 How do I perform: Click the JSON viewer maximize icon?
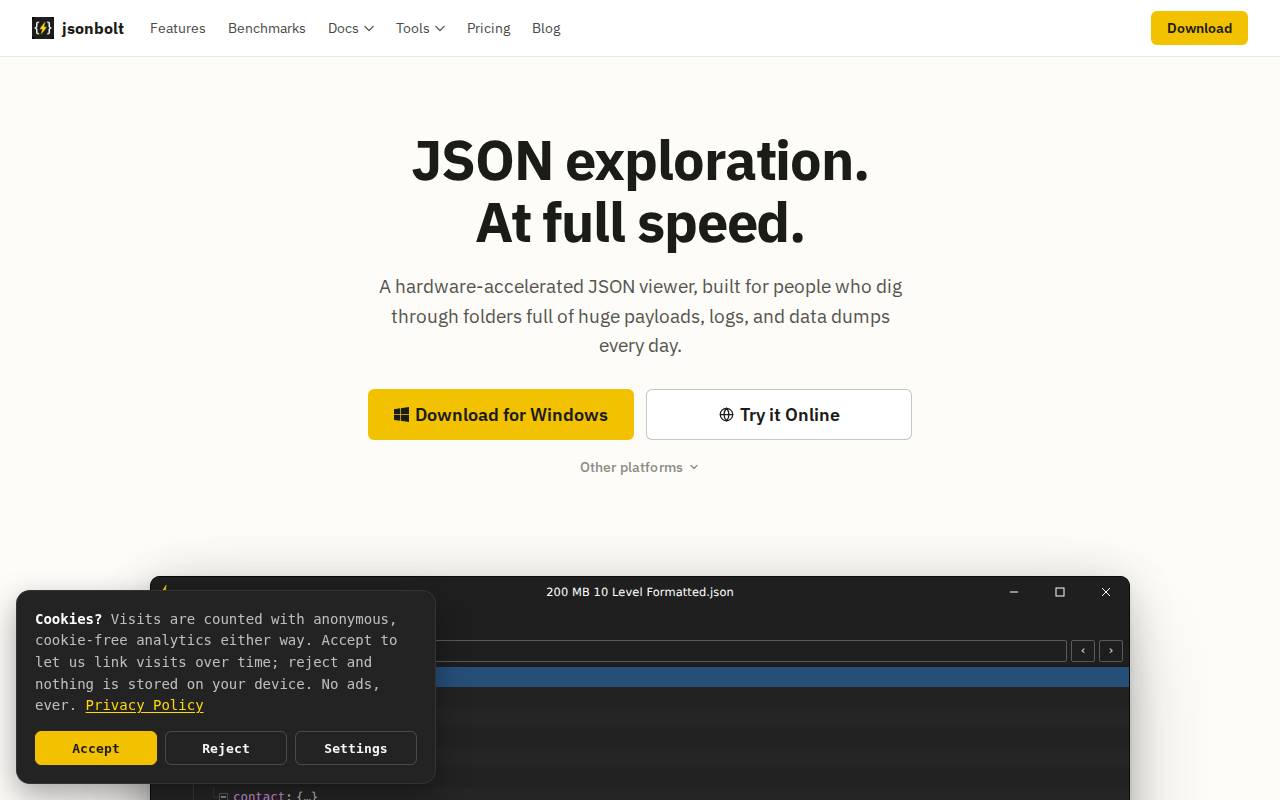click(1060, 592)
